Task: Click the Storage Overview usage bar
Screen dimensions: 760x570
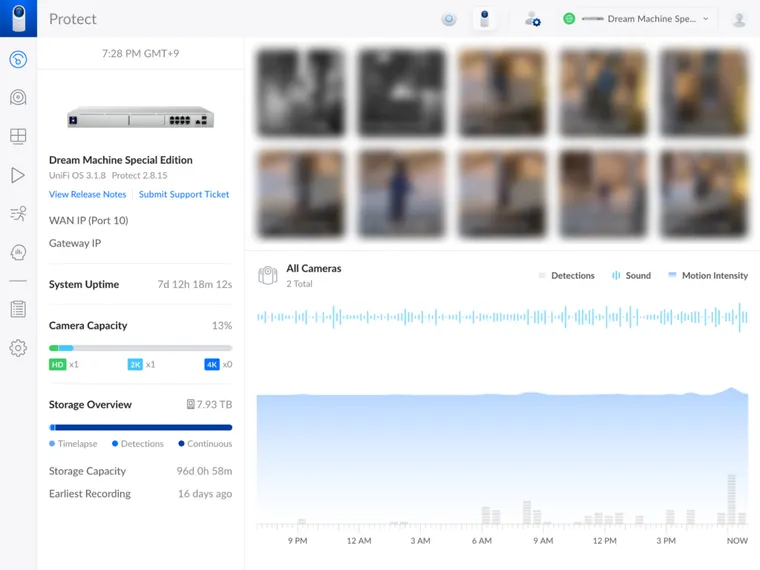Action: click(141, 428)
